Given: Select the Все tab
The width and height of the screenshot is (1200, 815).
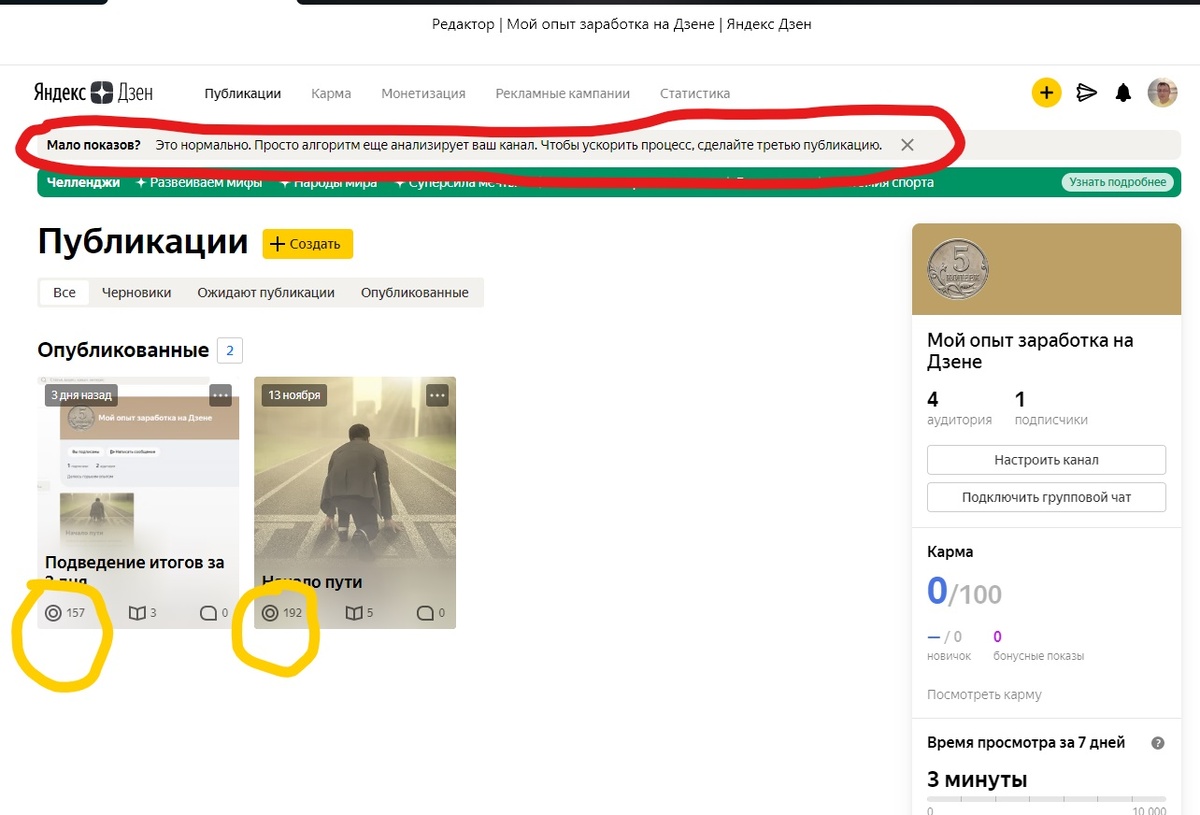Looking at the screenshot, I should pyautogui.click(x=64, y=292).
